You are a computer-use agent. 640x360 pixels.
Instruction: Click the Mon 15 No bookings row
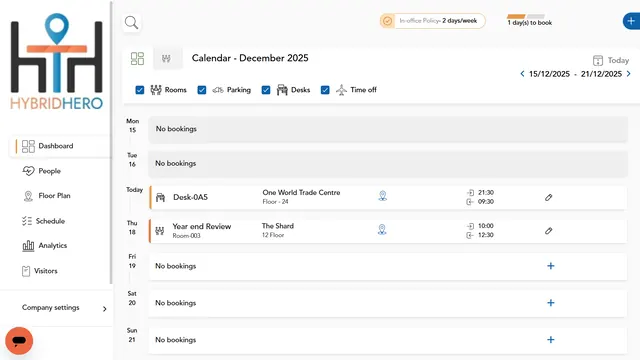coord(388,129)
